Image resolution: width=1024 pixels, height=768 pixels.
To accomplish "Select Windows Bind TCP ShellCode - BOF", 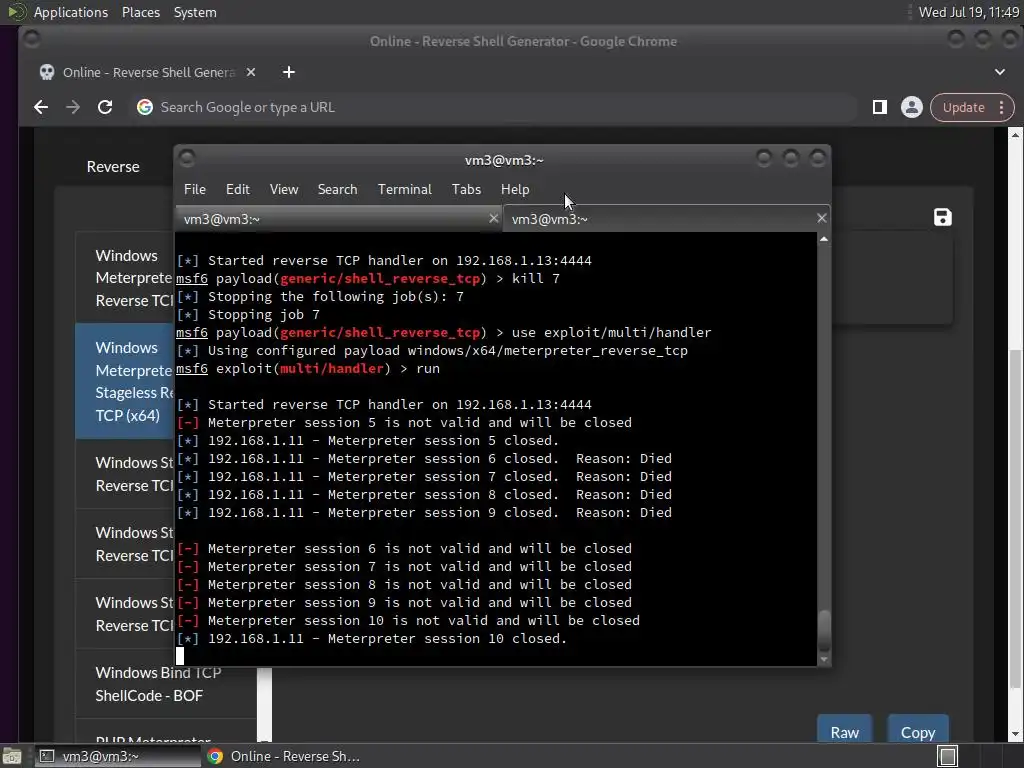I will (x=167, y=684).
